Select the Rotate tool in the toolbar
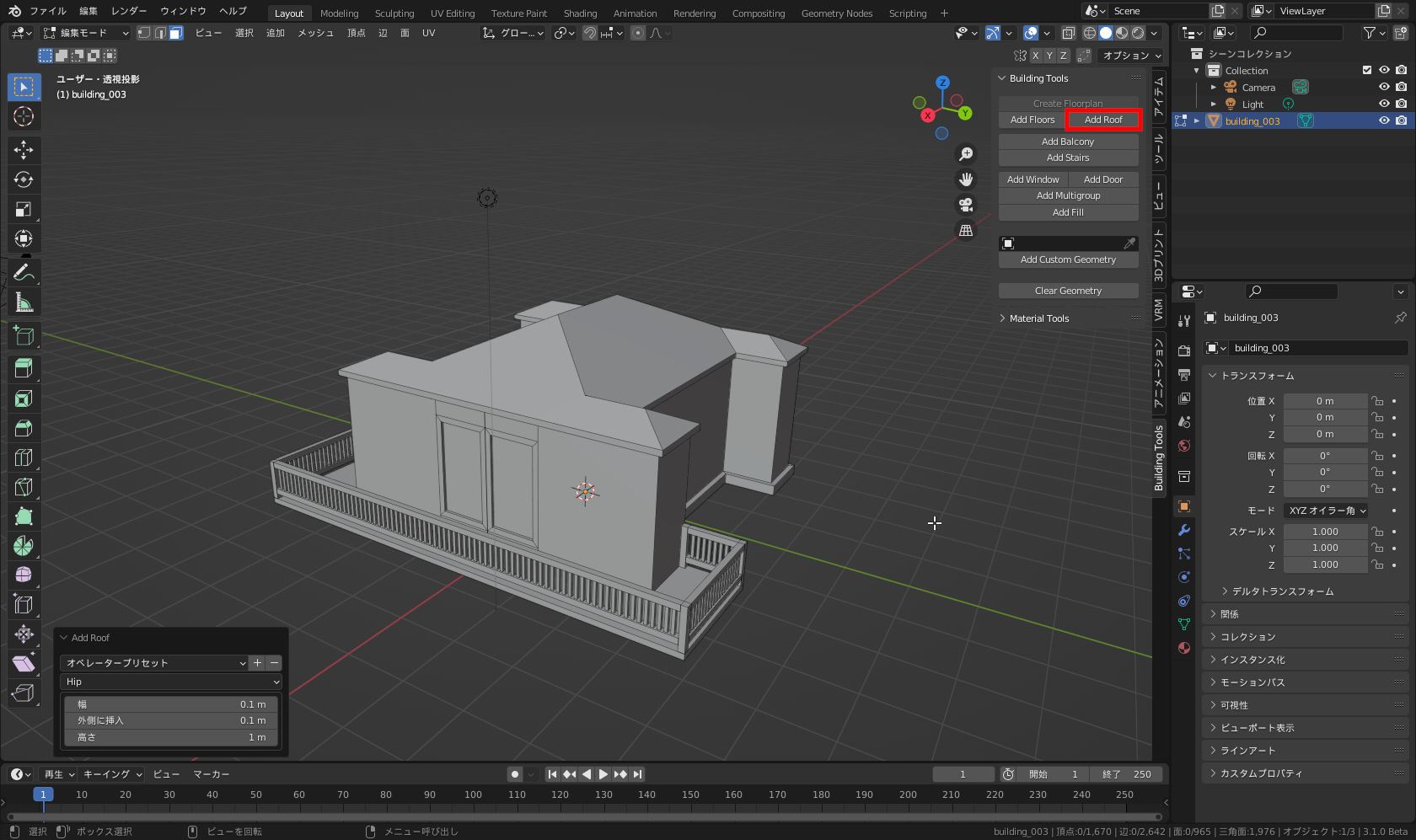Screen dimensions: 1416x840 click(x=23, y=179)
